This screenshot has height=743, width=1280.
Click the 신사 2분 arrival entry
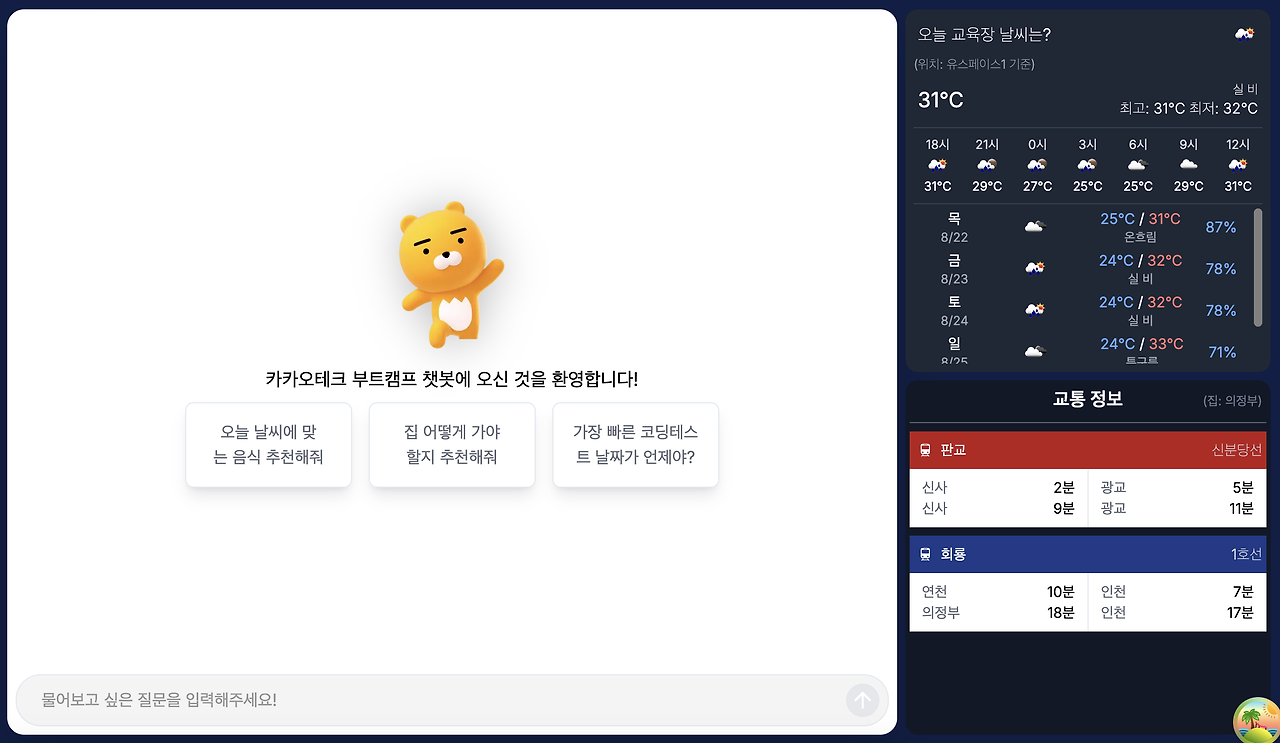pos(998,487)
